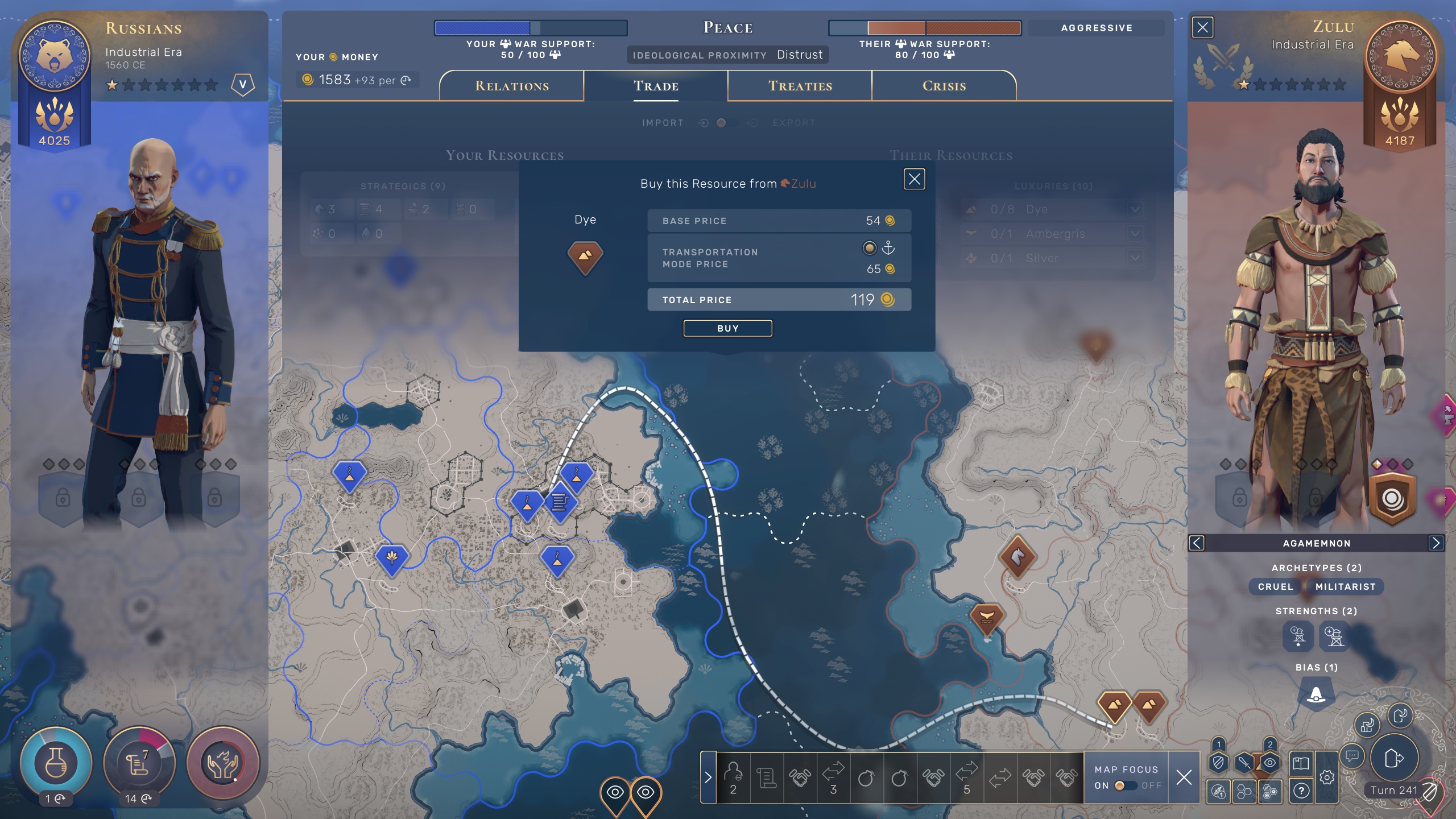Close the Buy this Resource popup

coord(914,179)
